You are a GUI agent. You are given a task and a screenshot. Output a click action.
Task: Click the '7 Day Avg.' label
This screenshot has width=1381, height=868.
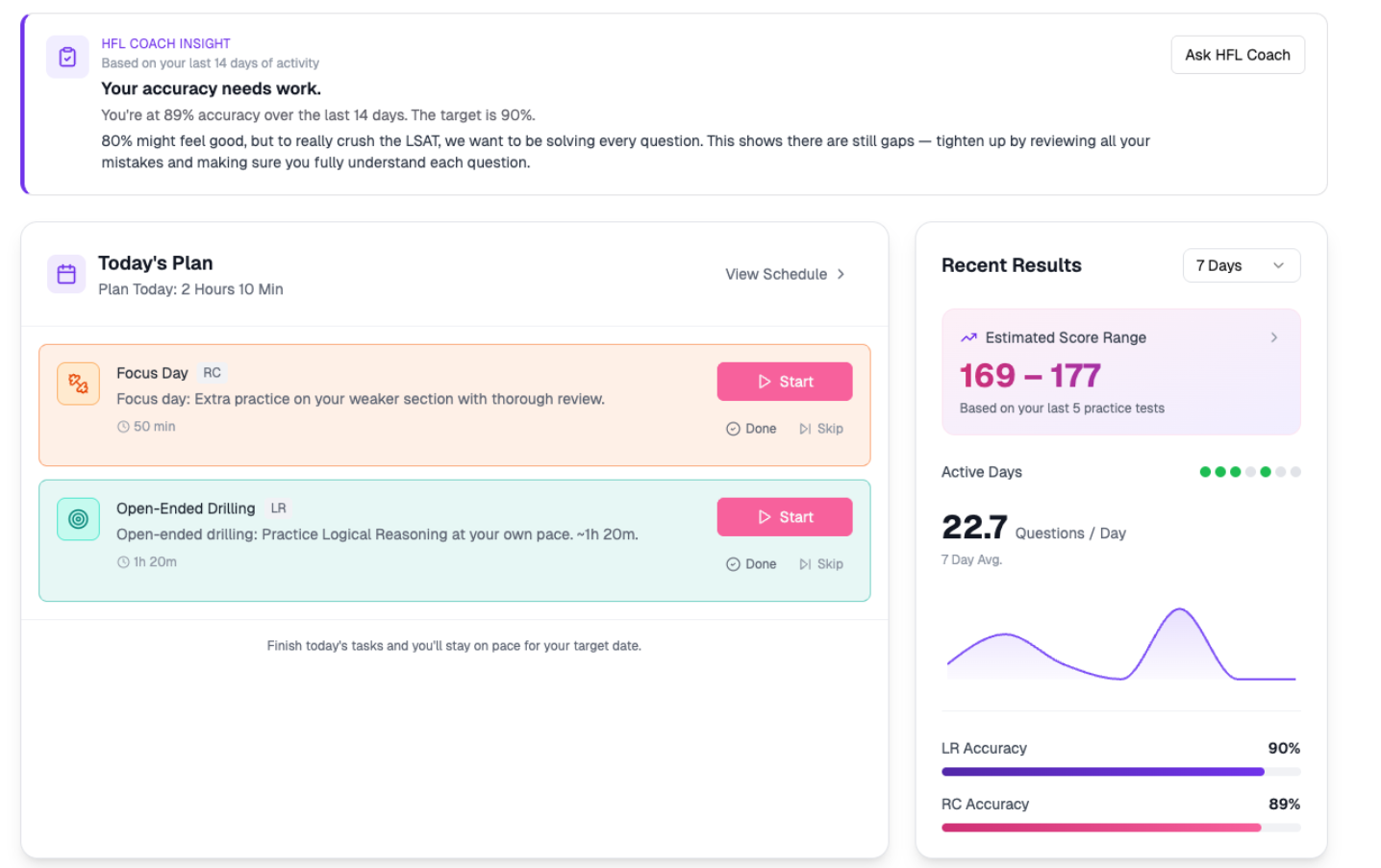pyautogui.click(x=971, y=559)
